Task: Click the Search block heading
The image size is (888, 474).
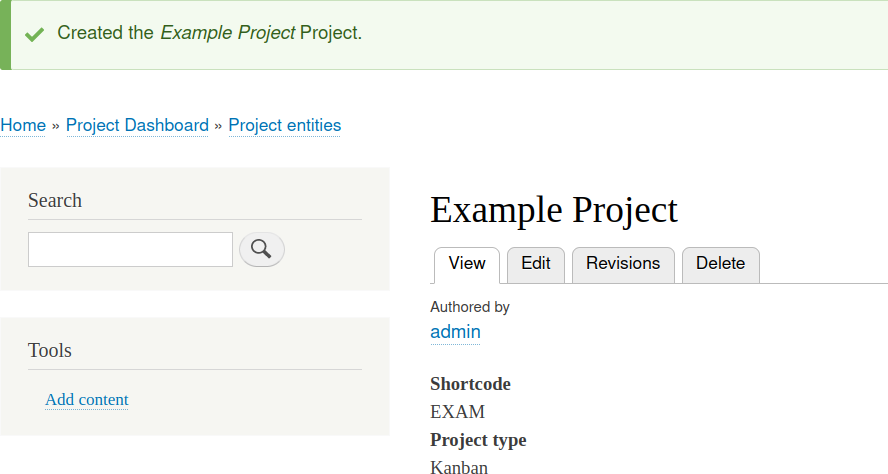Action: (x=55, y=200)
